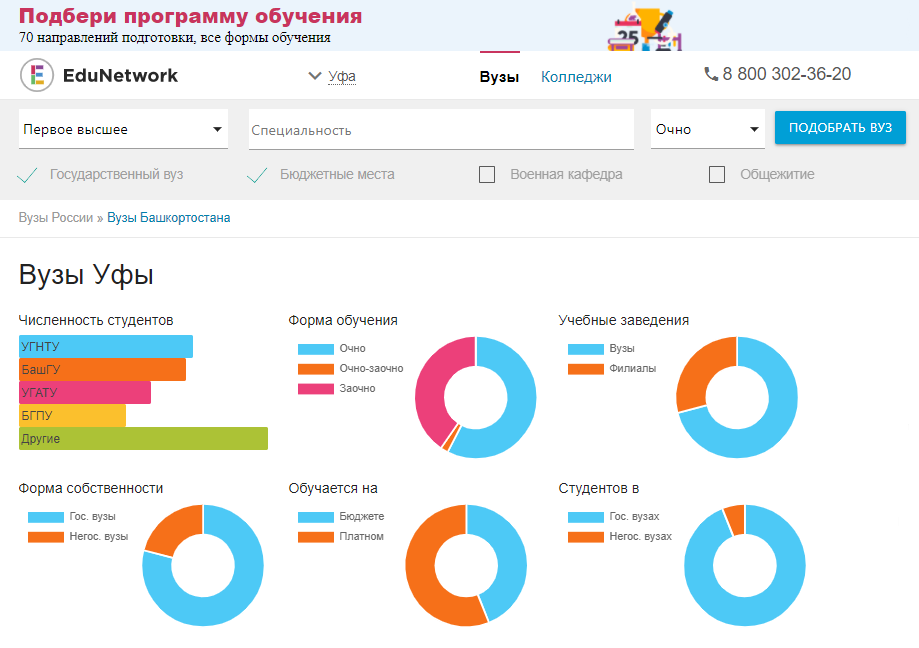The image size is (919, 648).
Task: Click the chevron next to Уфа
Action: 315,76
